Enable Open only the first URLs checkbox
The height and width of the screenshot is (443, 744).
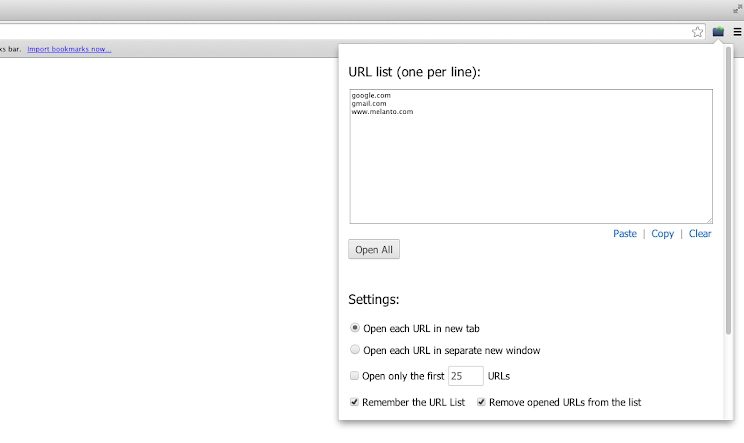tap(354, 376)
